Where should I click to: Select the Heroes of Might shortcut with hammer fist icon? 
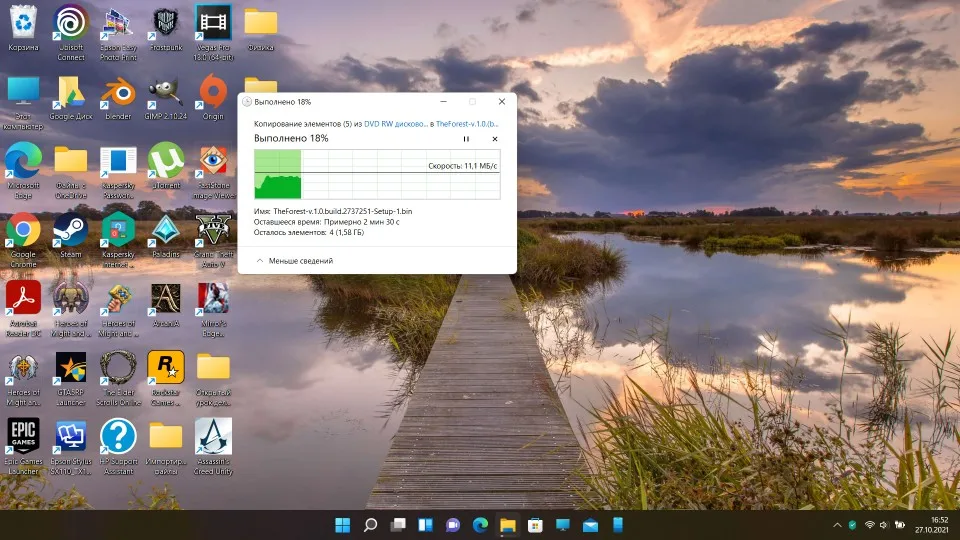(x=118, y=309)
